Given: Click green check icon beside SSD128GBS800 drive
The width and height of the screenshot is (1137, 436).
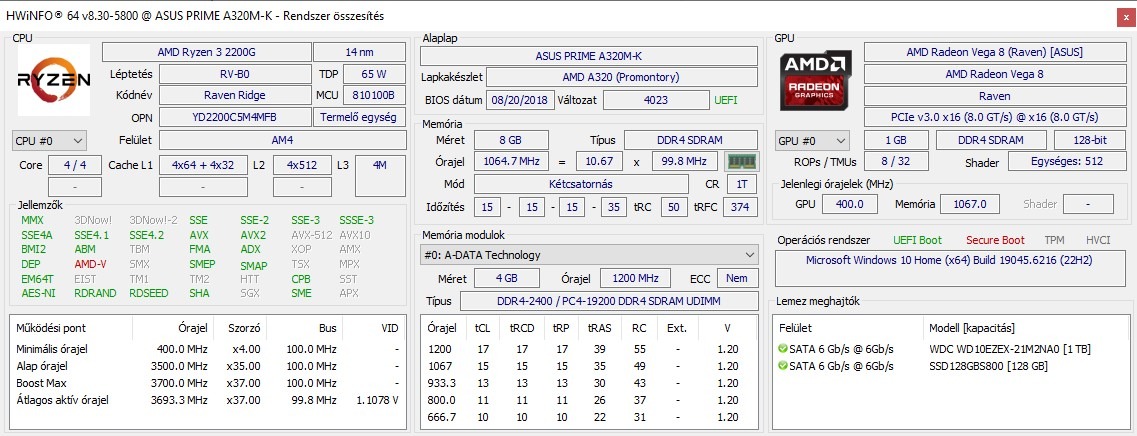Looking at the screenshot, I should 782,366.
